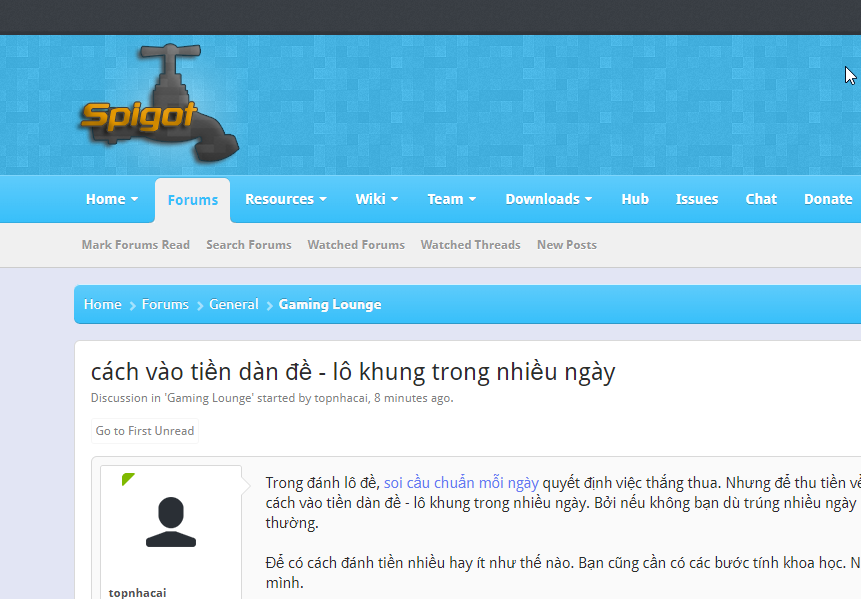Click Mark Forums Read

point(136,244)
